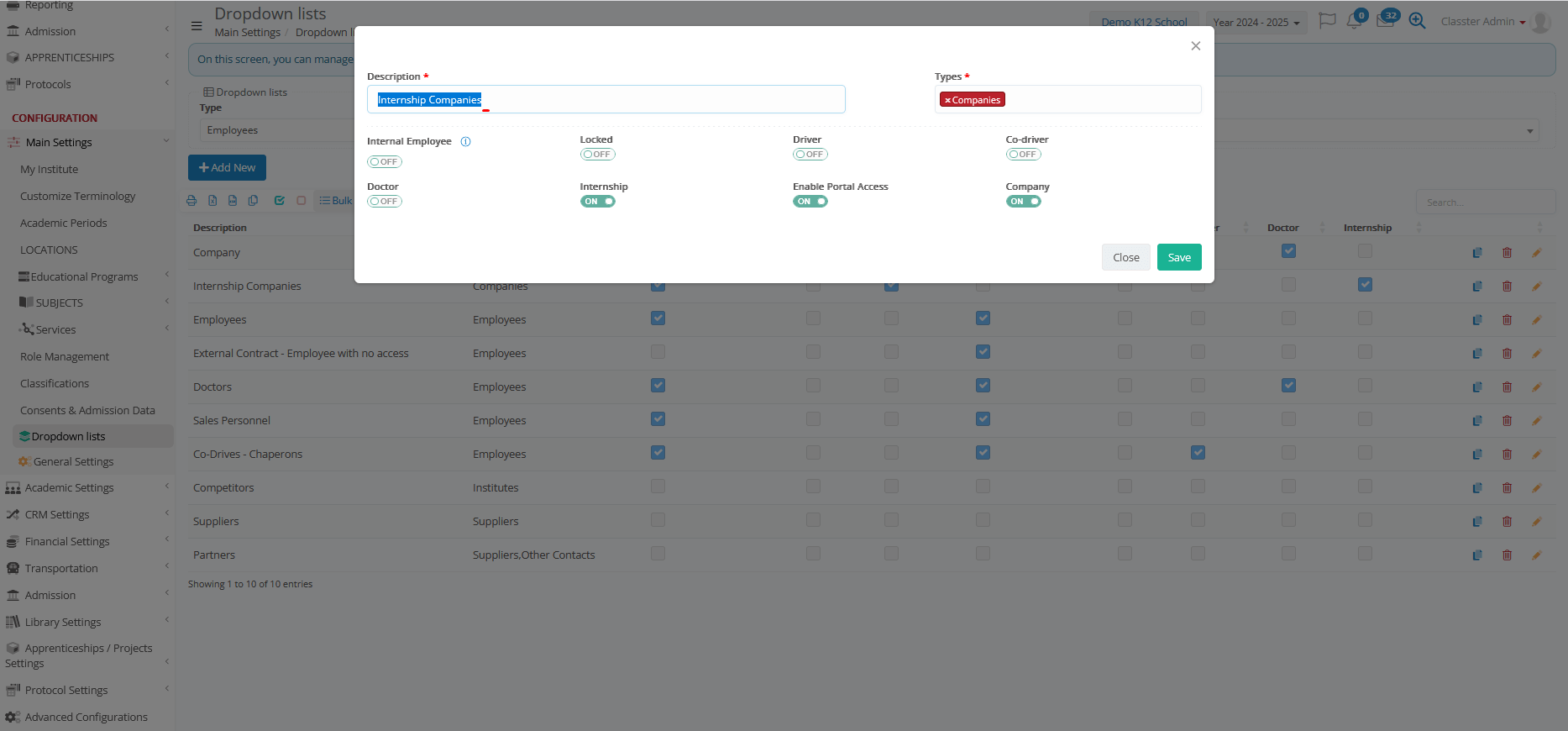Expand the Academic Settings sidebar section
Viewport: 1568px width, 731px height.
(x=69, y=488)
